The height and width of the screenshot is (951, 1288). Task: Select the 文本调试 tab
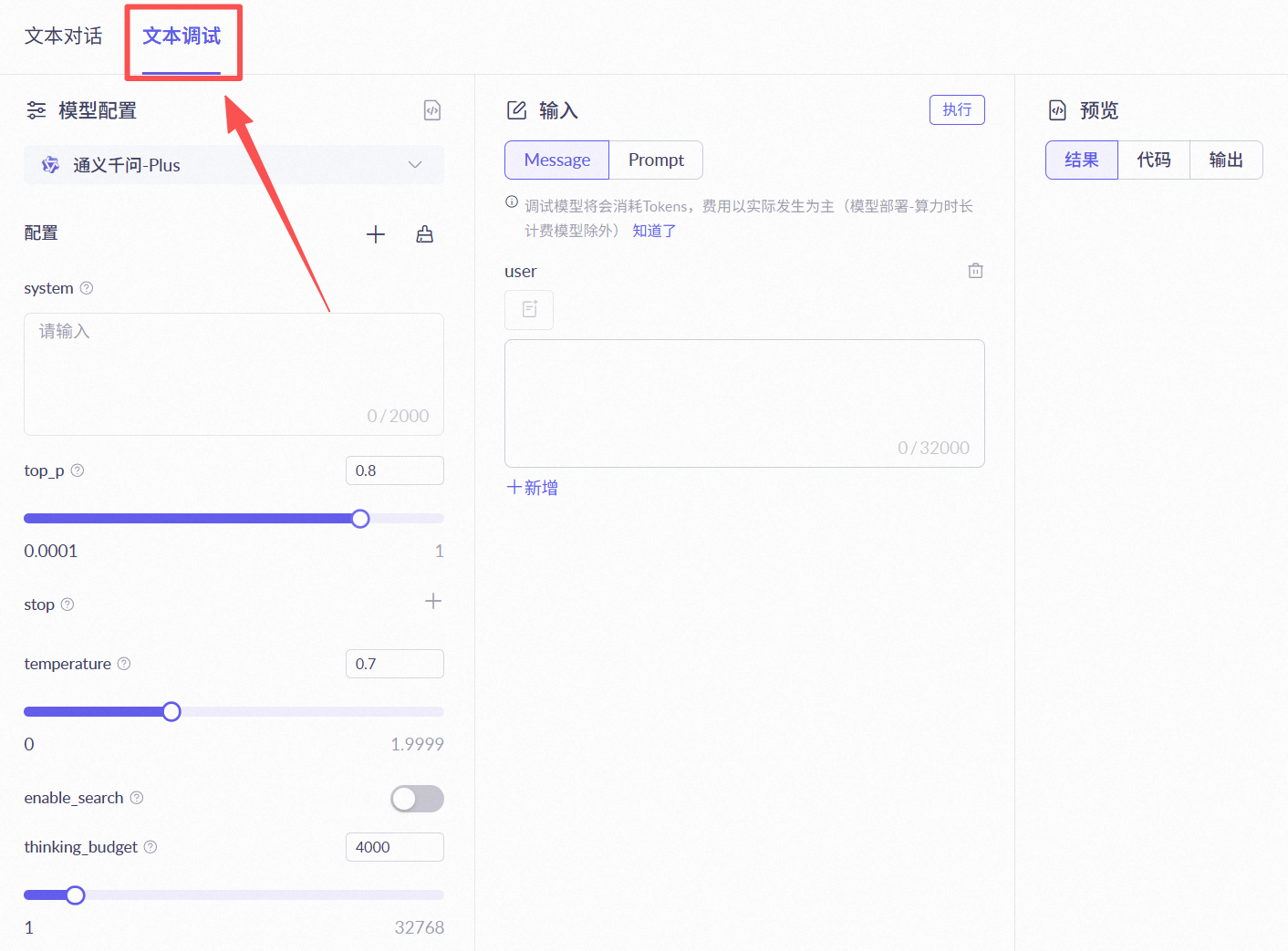coord(182,36)
